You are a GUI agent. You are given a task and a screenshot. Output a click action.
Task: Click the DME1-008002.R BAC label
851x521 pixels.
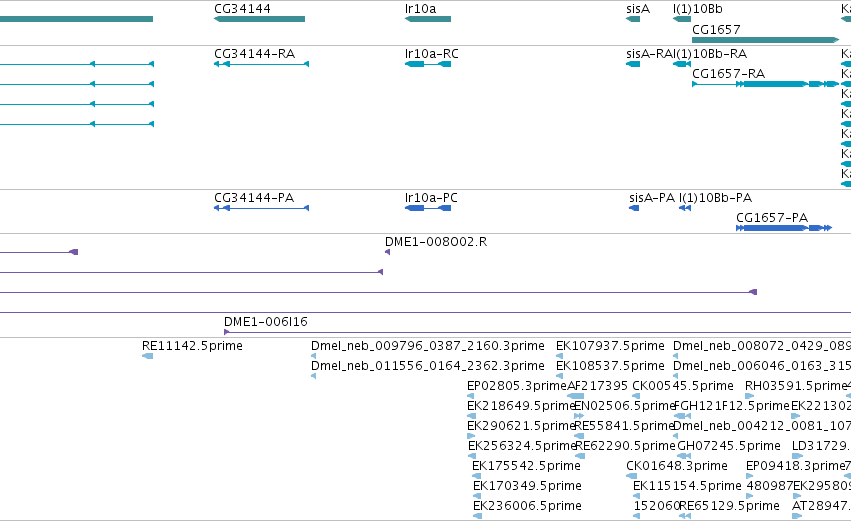click(436, 242)
